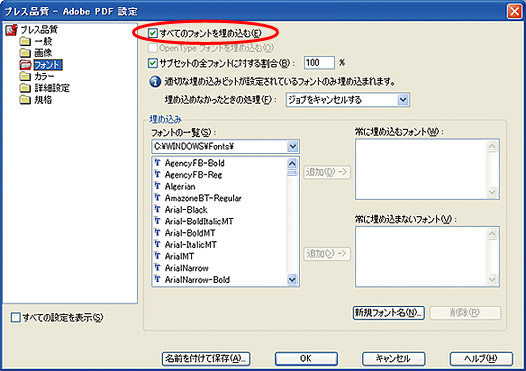Click the font list scrollbar thumb
Screen dimensions: 526x371
292,172
